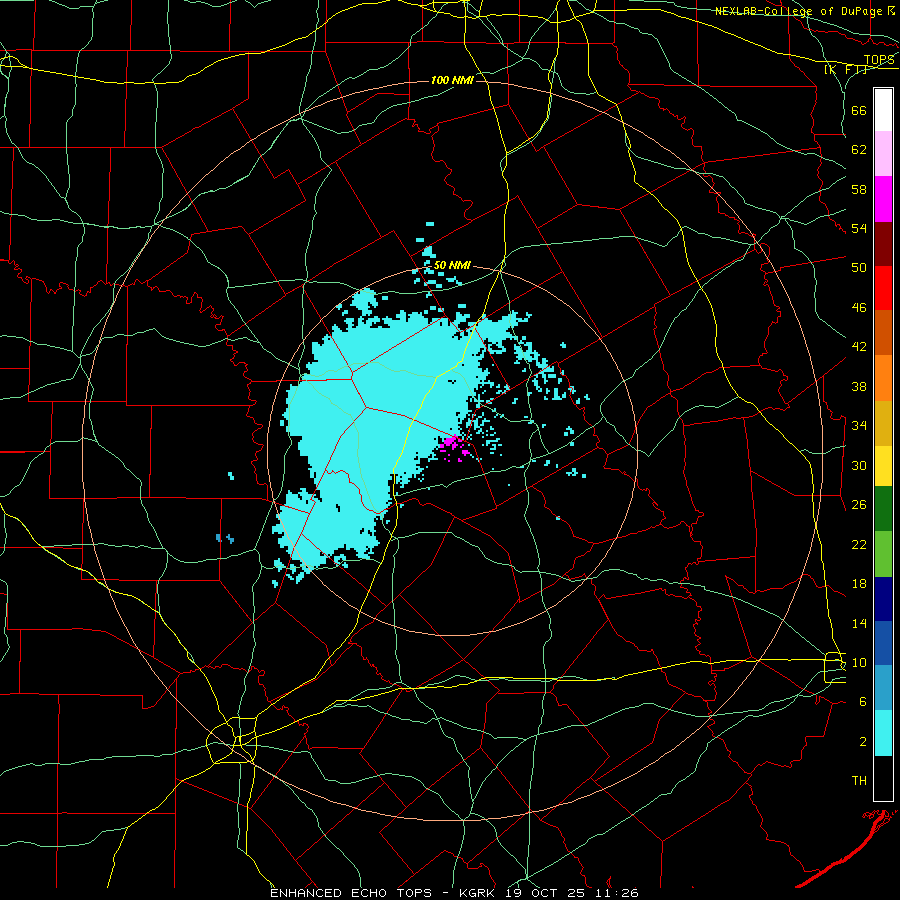Click the dark maroon legend swatch
This screenshot has height=900, width=900.
(x=883, y=244)
